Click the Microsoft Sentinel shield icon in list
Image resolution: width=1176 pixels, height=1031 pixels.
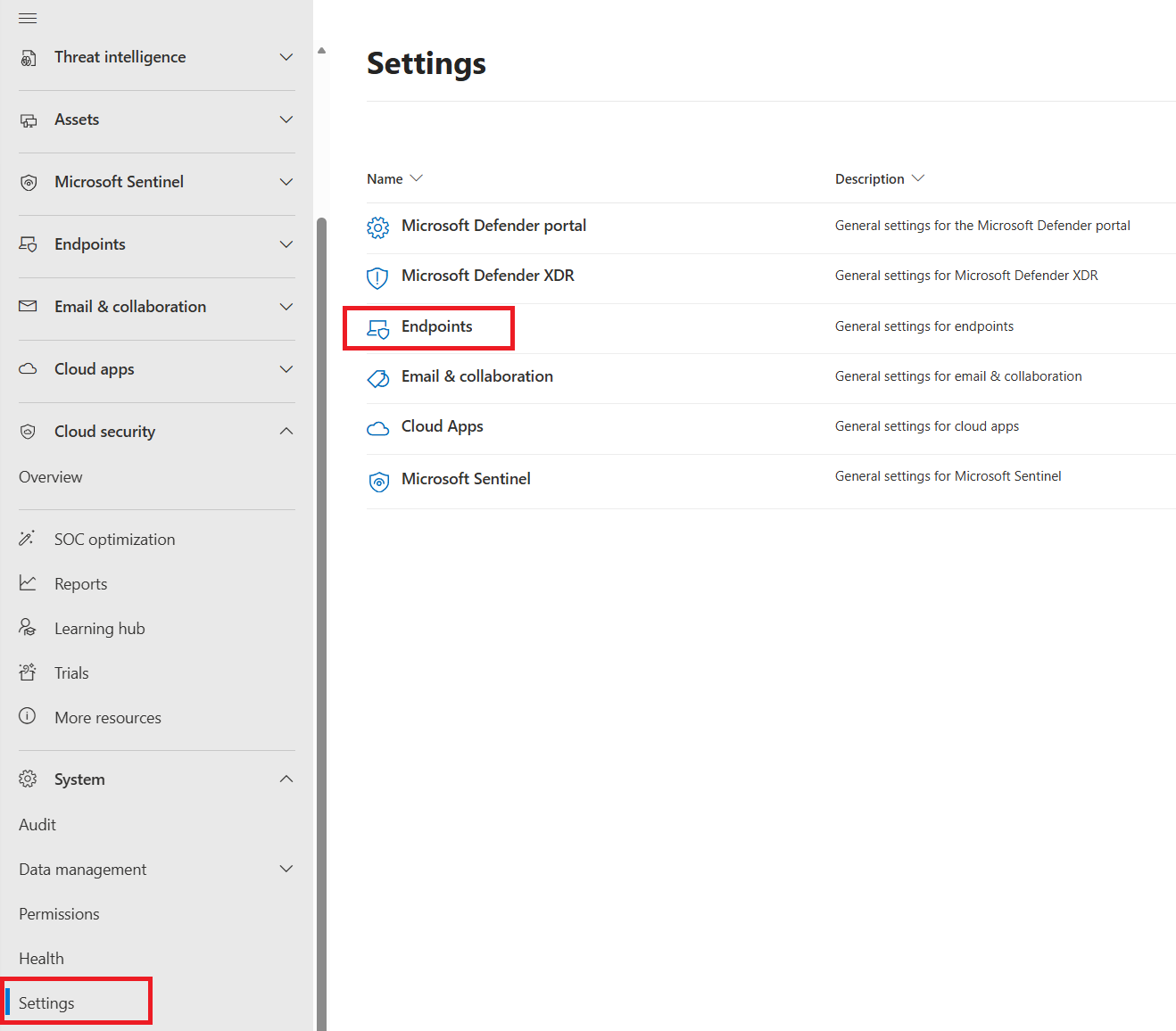378,482
